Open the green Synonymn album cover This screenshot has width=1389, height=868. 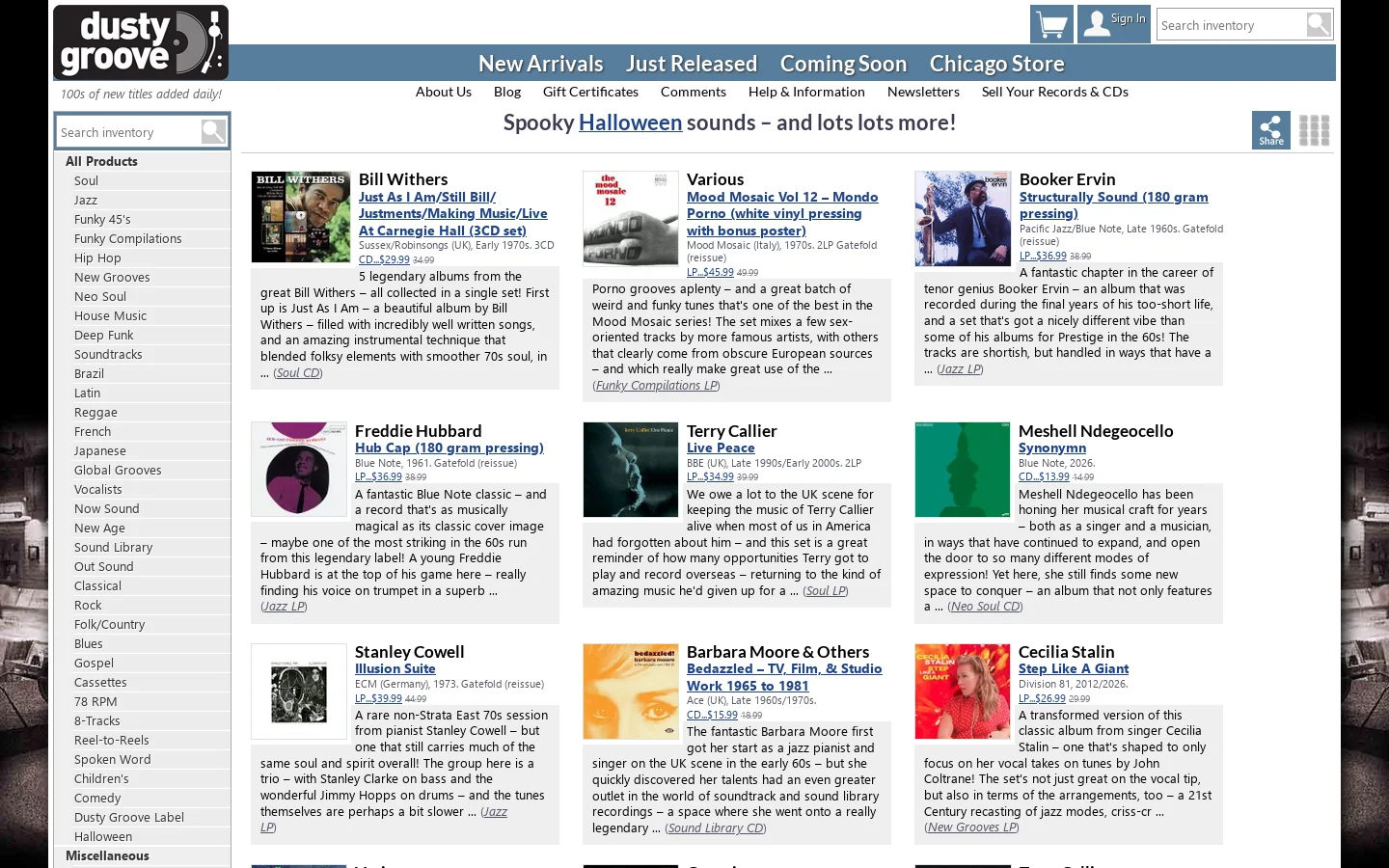pyautogui.click(x=963, y=469)
